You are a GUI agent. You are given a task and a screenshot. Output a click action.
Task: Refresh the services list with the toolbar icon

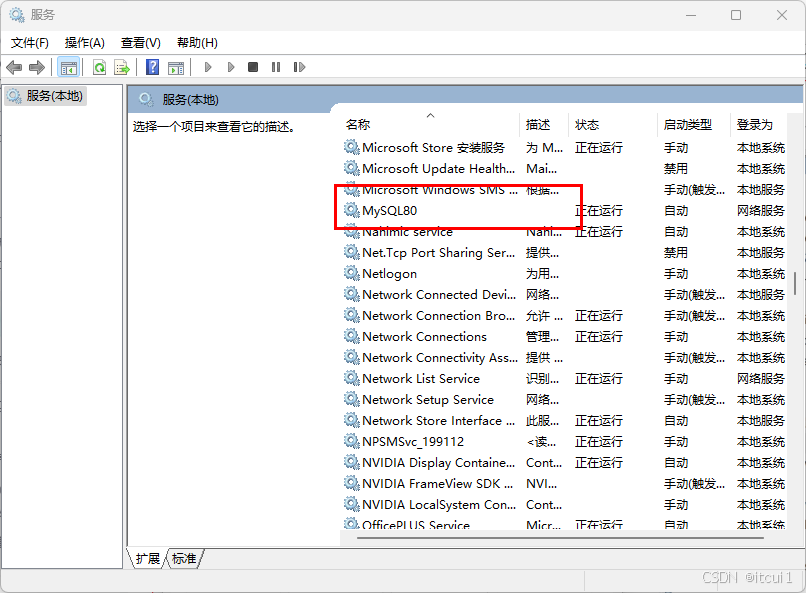[100, 67]
